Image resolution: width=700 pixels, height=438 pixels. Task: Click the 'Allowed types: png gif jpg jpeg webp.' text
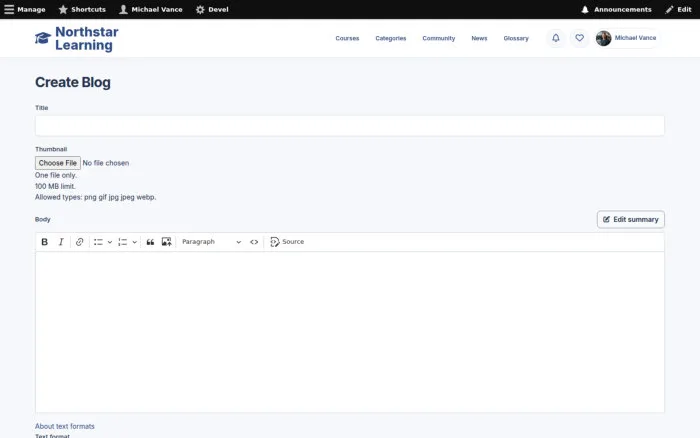[x=96, y=197]
